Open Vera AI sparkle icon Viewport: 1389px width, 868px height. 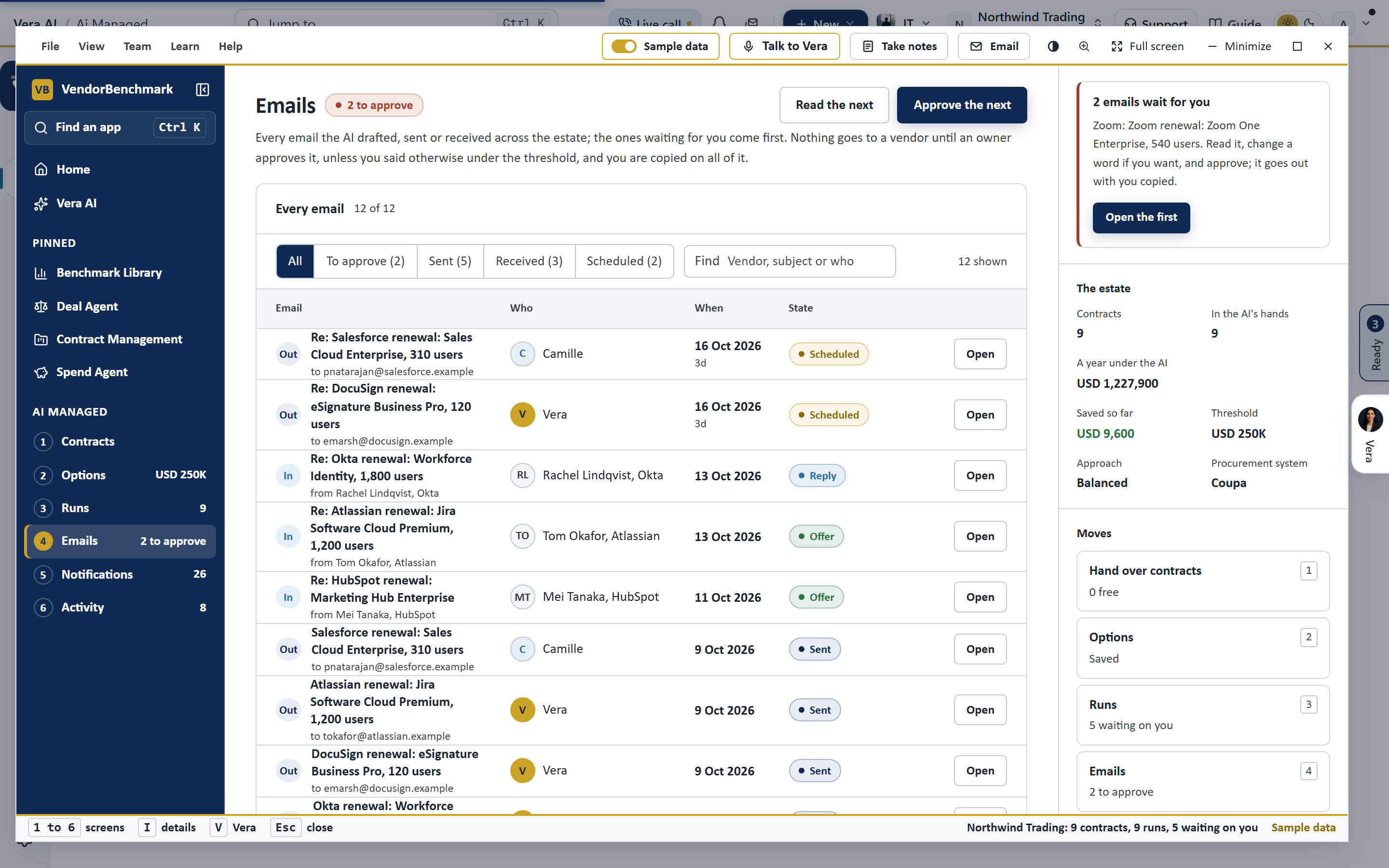[41, 203]
